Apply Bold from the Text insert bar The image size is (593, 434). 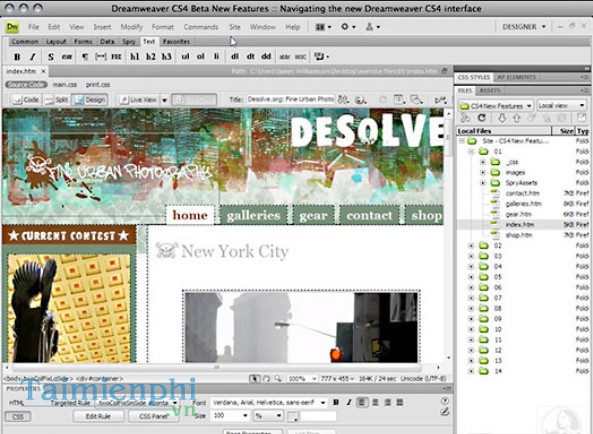coord(17,57)
